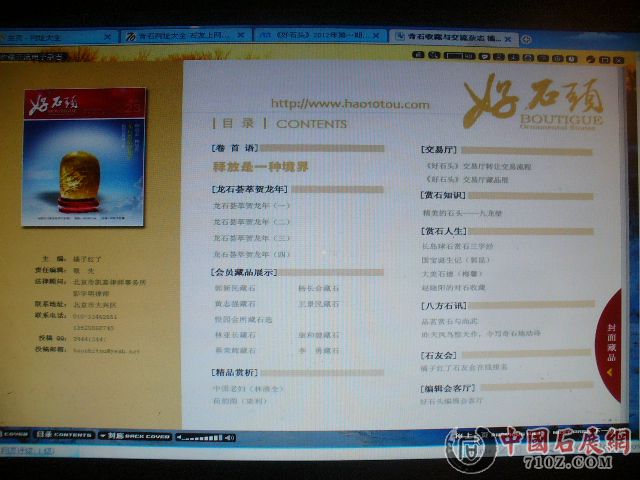Switch to the 《好石头》2012 browser tab

pyautogui.click(x=319, y=37)
